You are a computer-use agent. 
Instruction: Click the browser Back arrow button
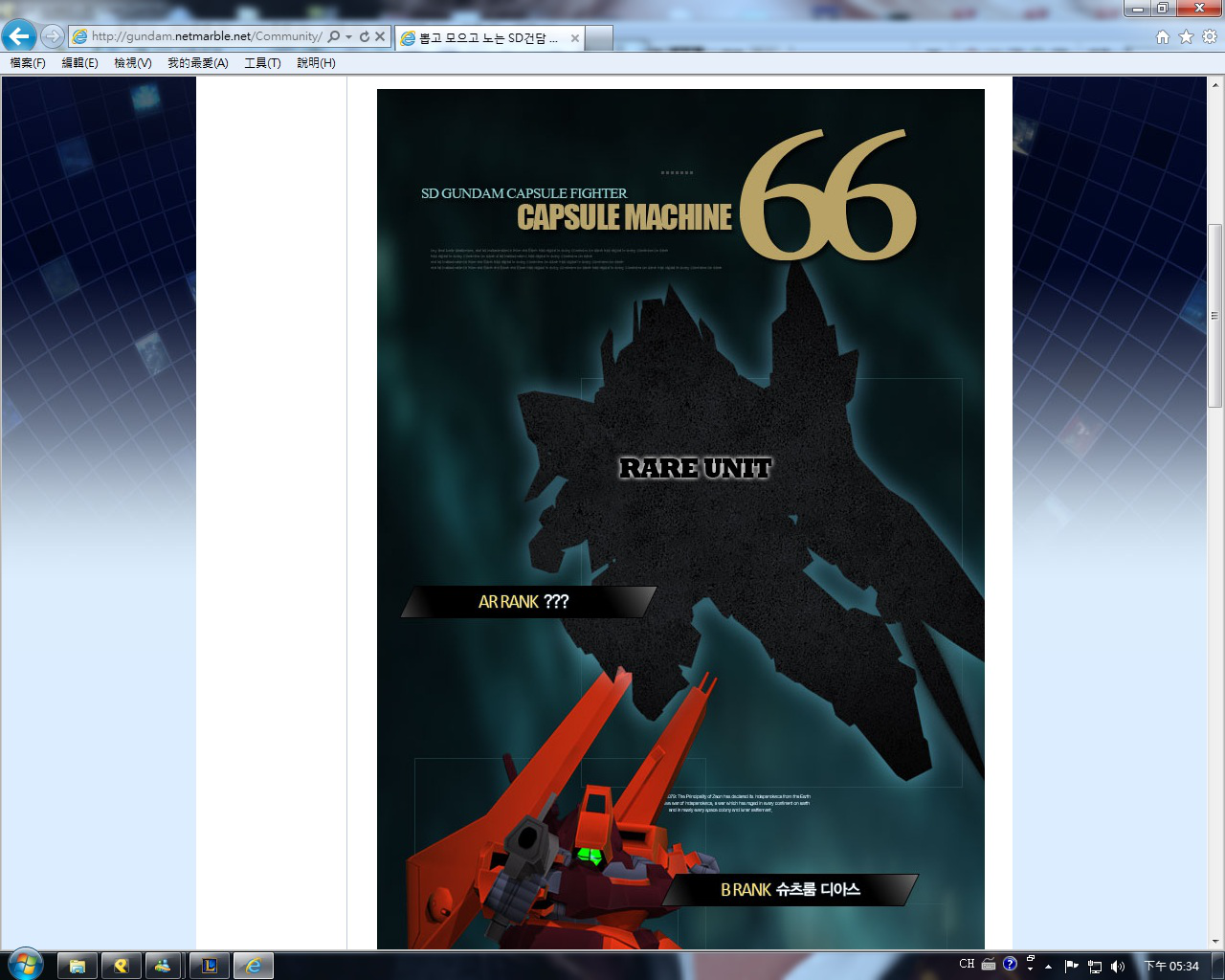click(19, 36)
